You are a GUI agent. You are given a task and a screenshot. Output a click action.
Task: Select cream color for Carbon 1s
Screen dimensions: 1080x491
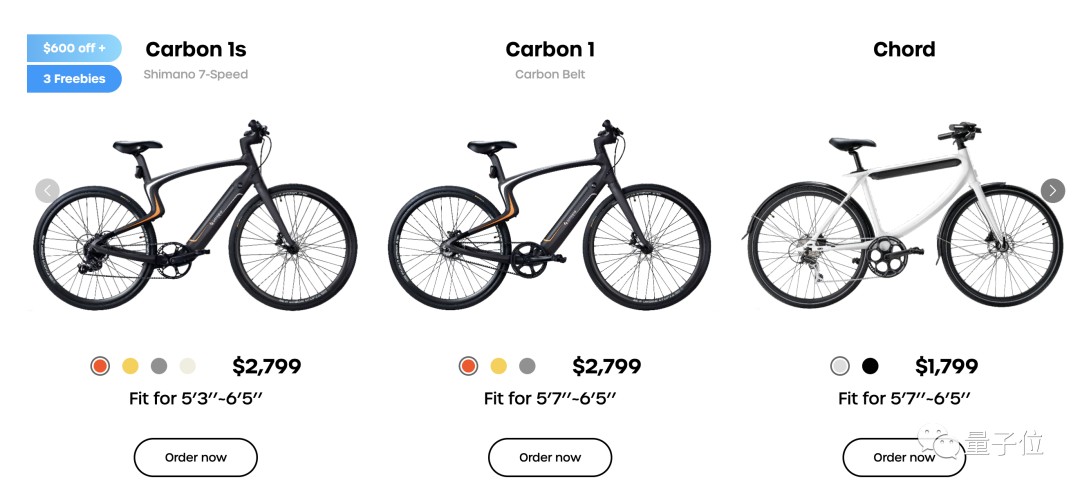187,366
